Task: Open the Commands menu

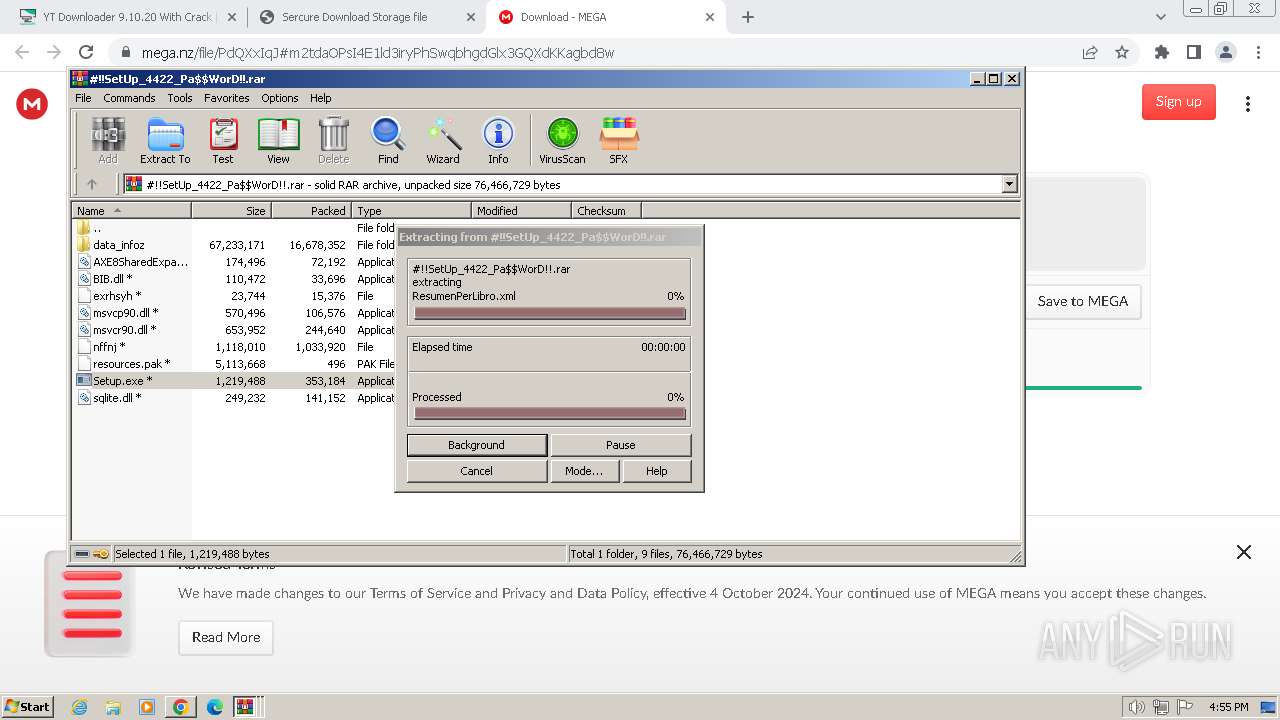Action: [129, 98]
